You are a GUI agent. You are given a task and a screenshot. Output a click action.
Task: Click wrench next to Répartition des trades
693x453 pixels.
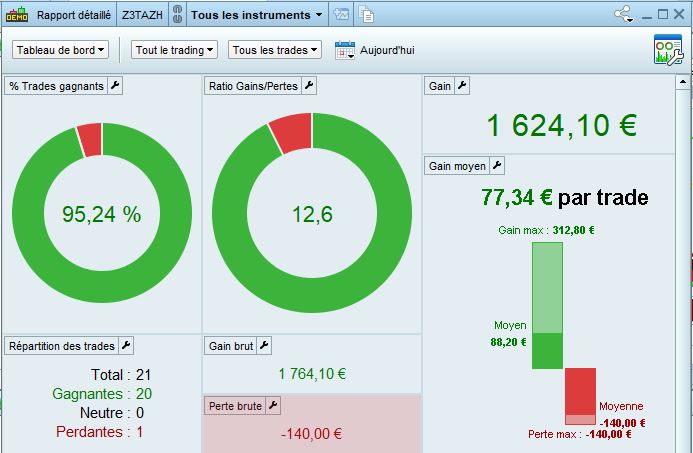(x=126, y=345)
